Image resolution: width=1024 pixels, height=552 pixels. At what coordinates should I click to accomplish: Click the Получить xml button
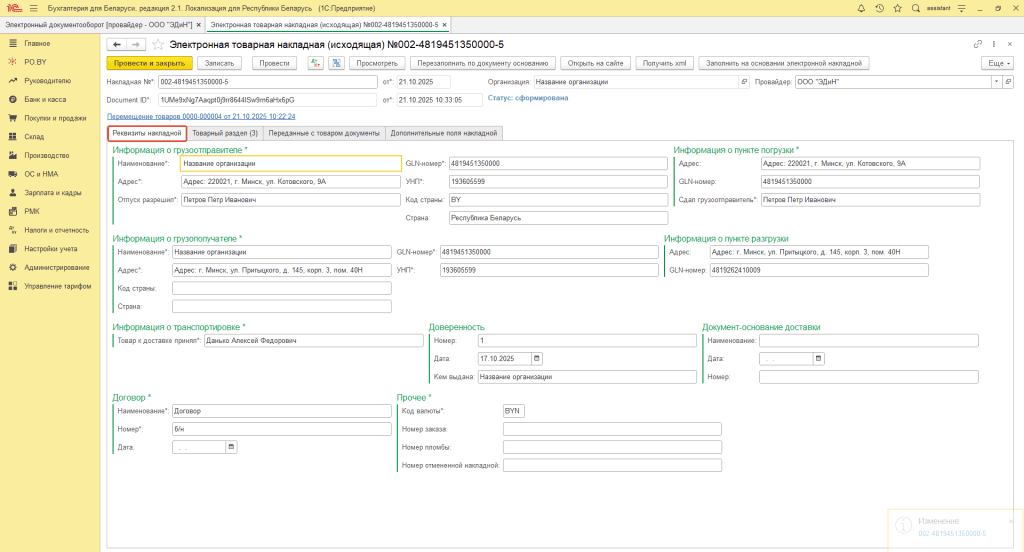pyautogui.click(x=665, y=63)
